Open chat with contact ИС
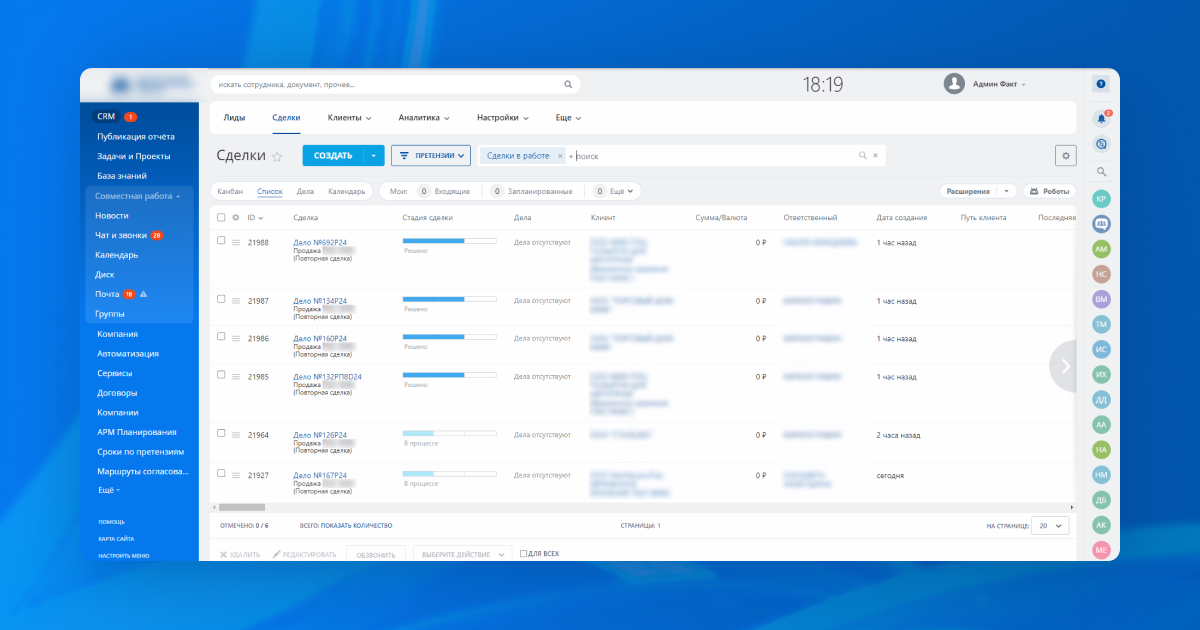1200x630 pixels. [1101, 349]
